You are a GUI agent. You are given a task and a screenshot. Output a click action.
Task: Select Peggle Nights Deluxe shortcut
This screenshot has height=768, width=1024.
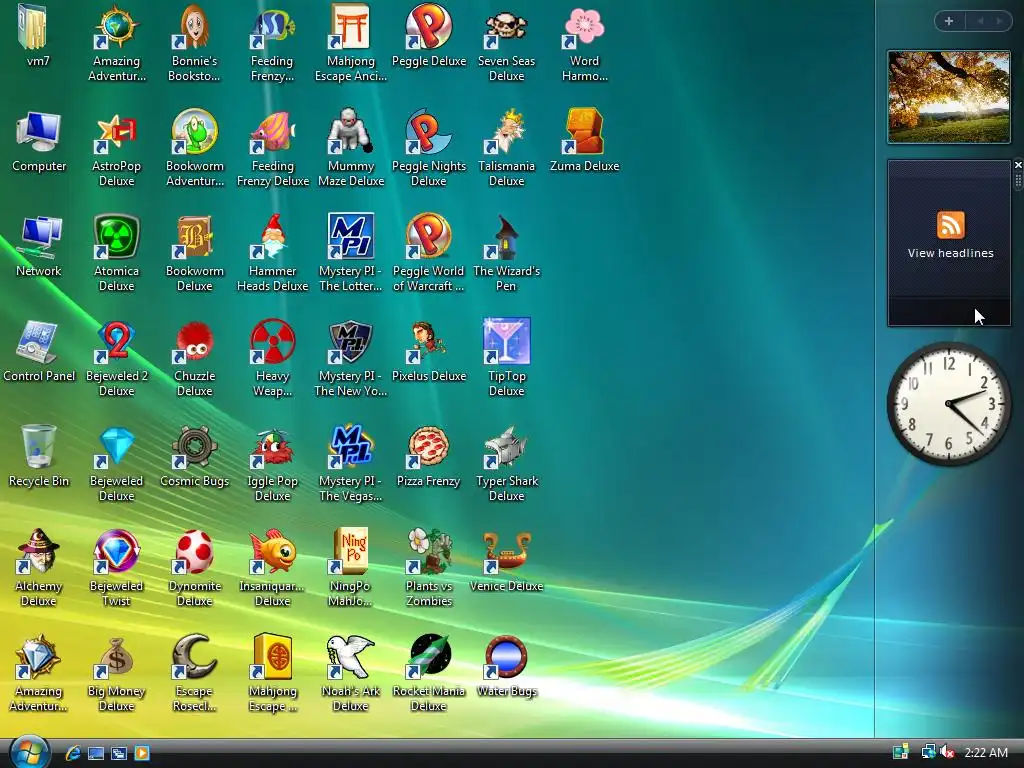click(428, 149)
